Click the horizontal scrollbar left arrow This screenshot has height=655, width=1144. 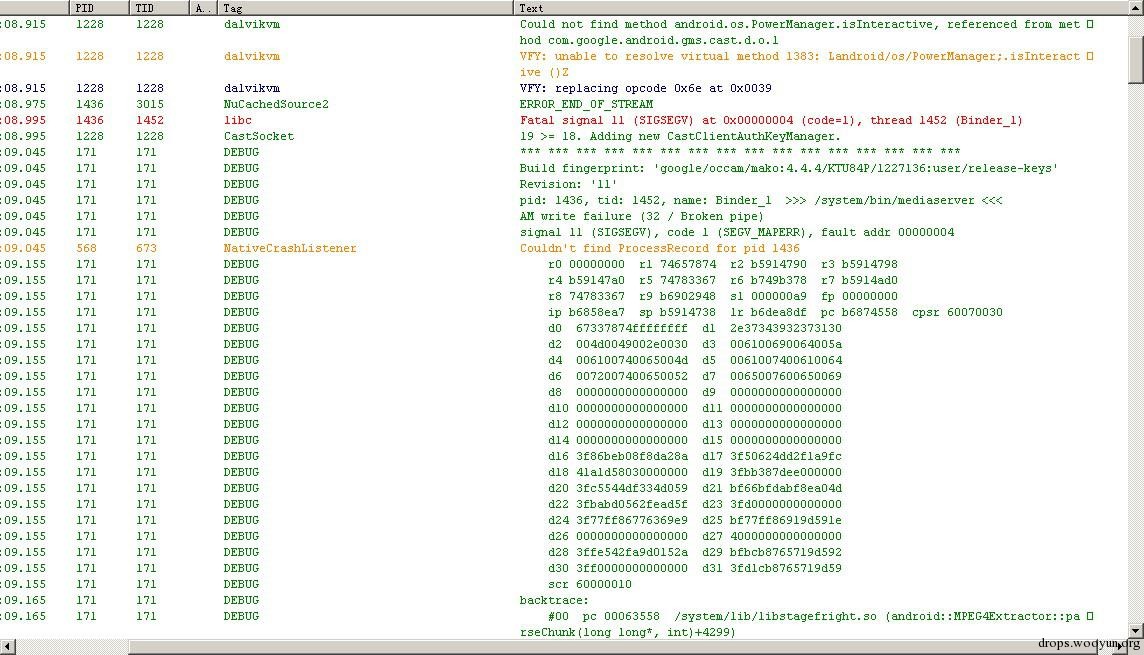click(x=7, y=647)
